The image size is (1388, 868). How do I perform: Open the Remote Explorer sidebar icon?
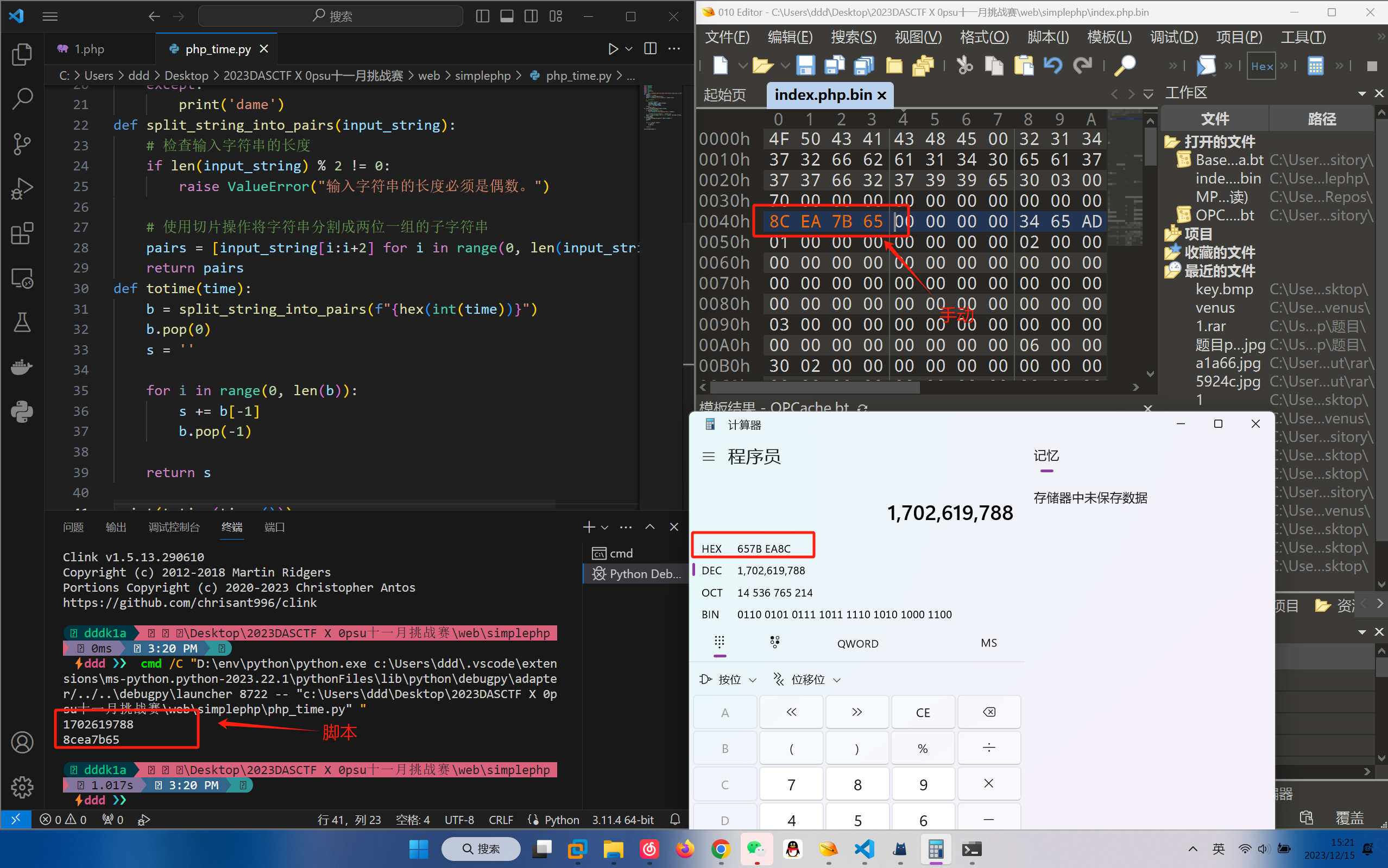click(22, 278)
